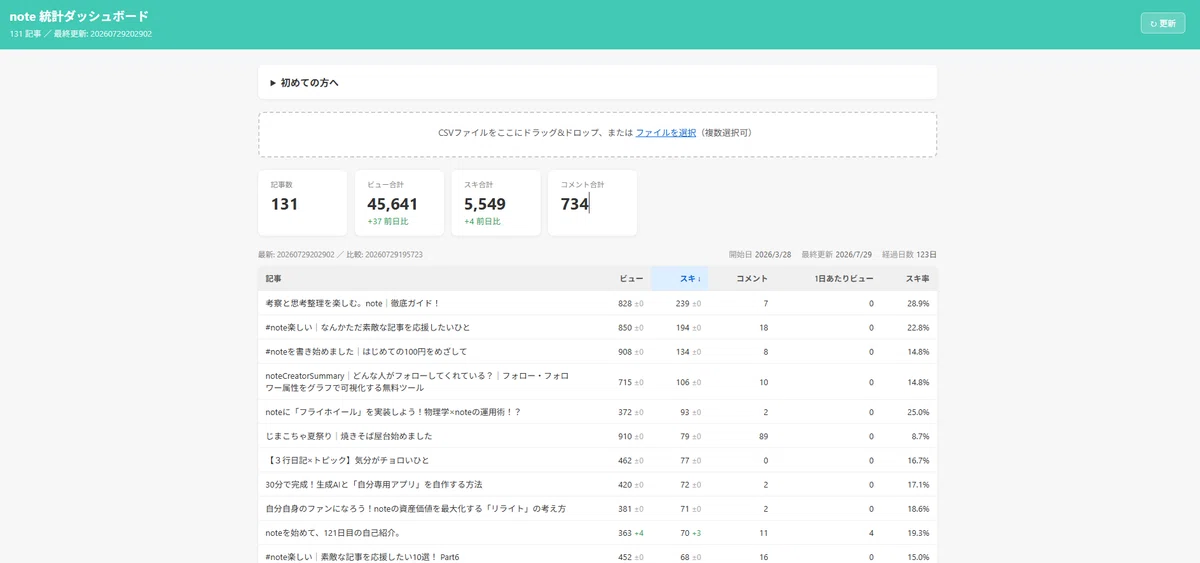Click likes value 194 in the table
Viewport: 1200px width, 563px height.
[x=683, y=327]
